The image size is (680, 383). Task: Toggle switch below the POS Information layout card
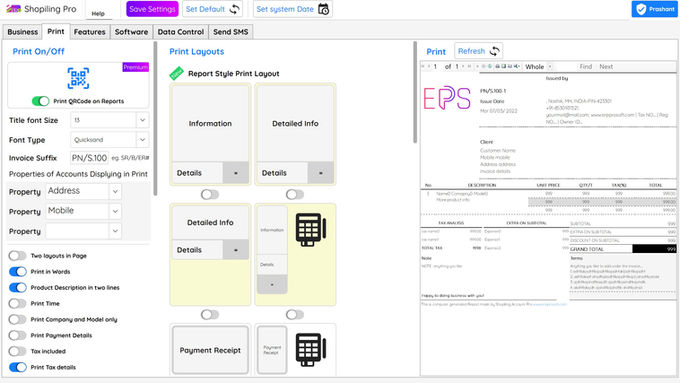pyautogui.click(x=295, y=314)
